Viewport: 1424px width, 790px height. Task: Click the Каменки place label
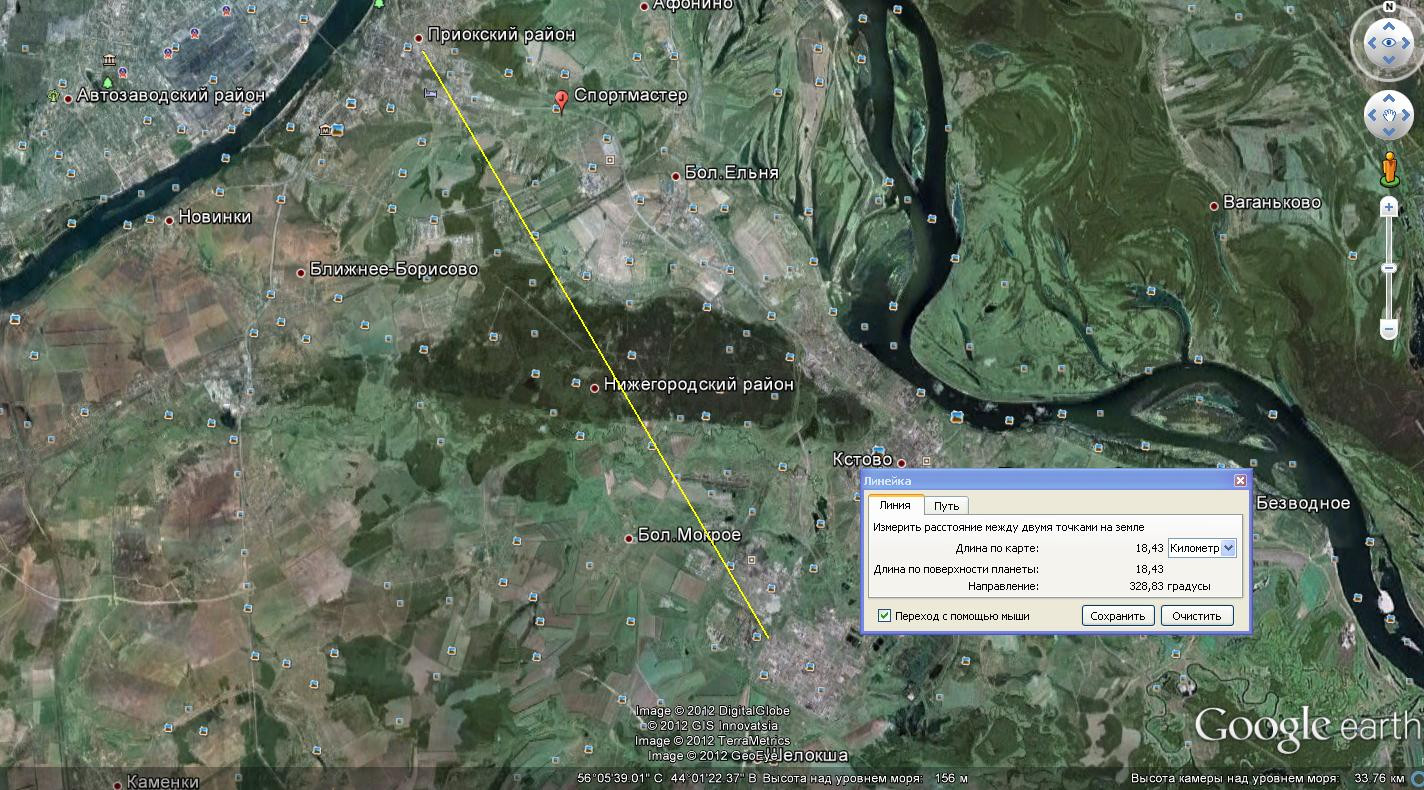(x=162, y=782)
